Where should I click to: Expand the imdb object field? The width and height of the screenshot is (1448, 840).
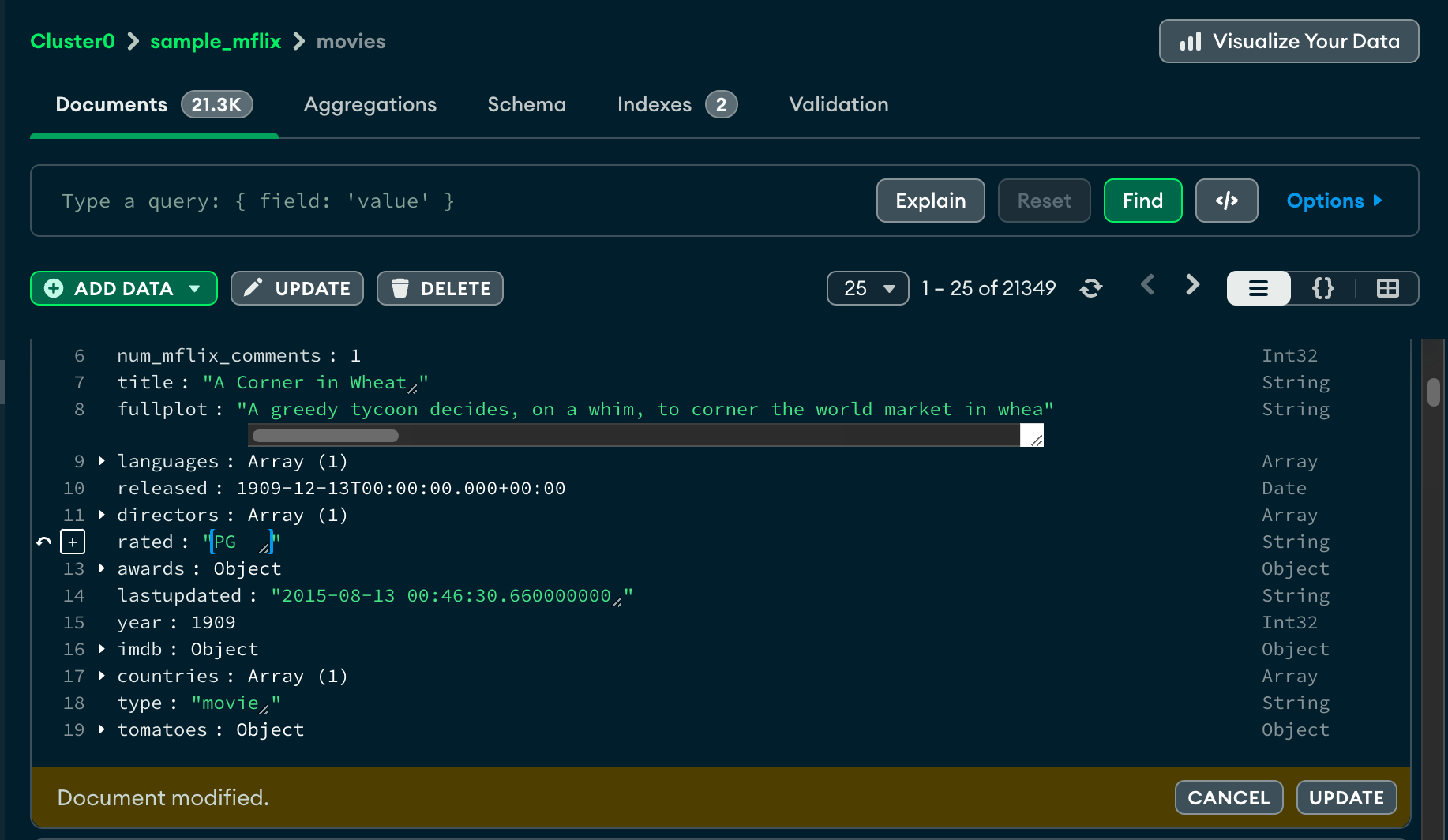[102, 649]
